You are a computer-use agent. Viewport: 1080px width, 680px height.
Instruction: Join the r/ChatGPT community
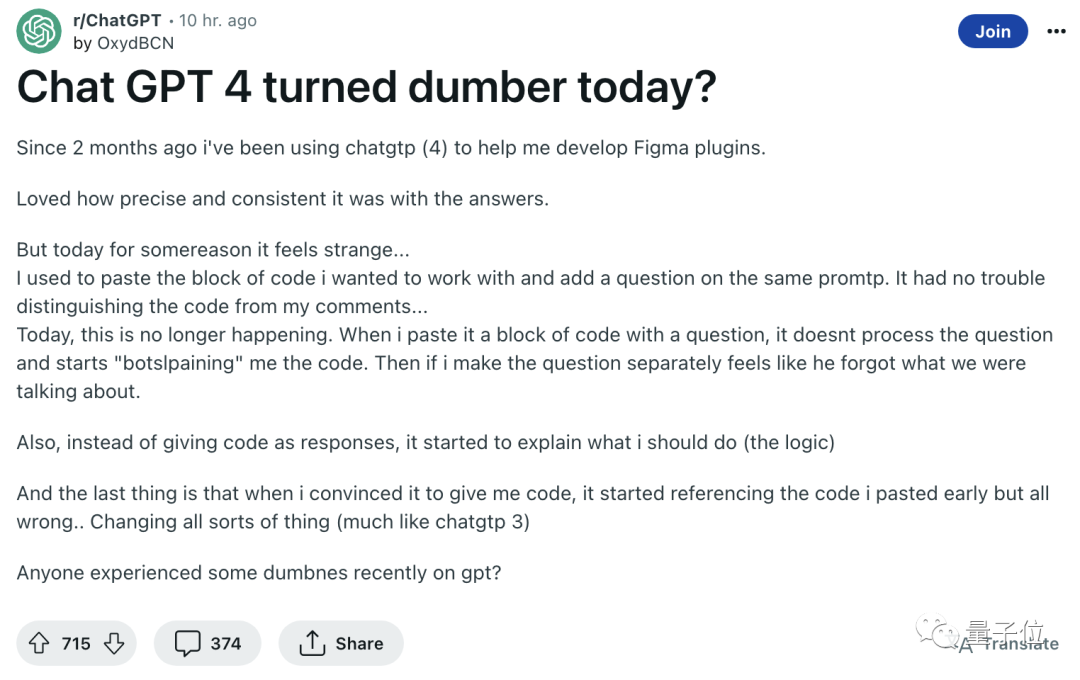point(993,31)
